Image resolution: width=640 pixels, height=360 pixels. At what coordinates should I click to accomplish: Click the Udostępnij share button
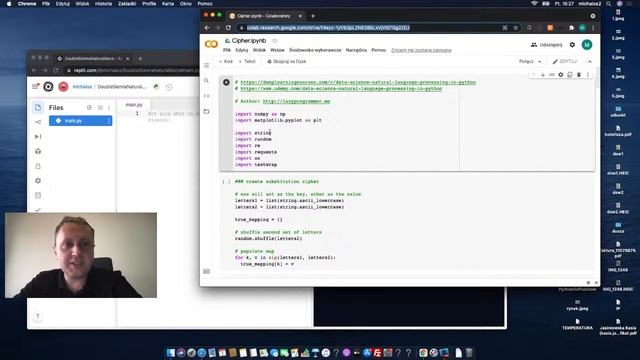tap(547, 44)
